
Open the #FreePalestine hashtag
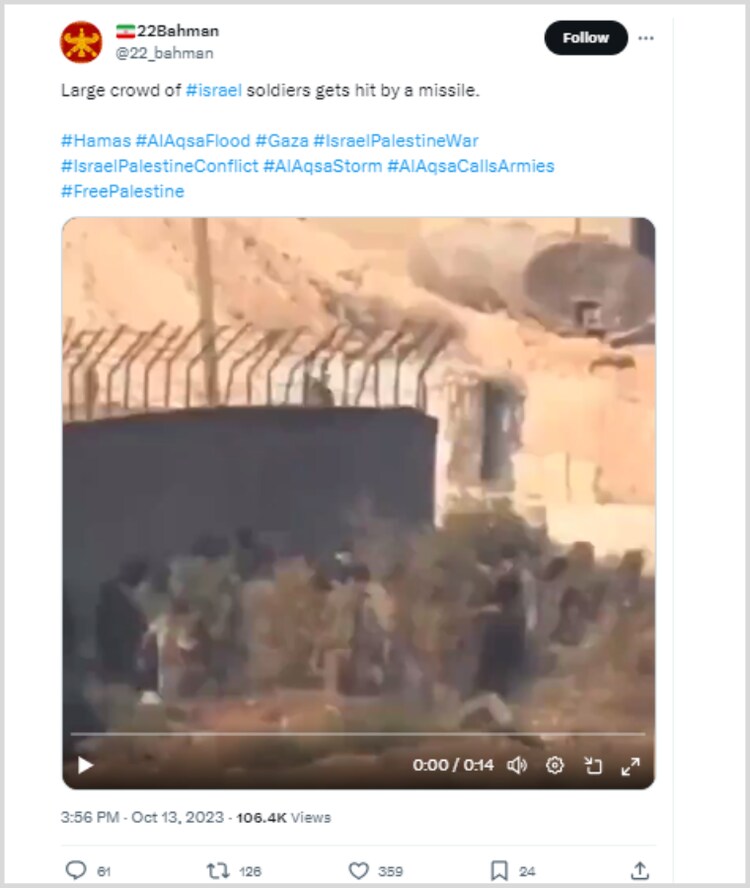[x=122, y=191]
